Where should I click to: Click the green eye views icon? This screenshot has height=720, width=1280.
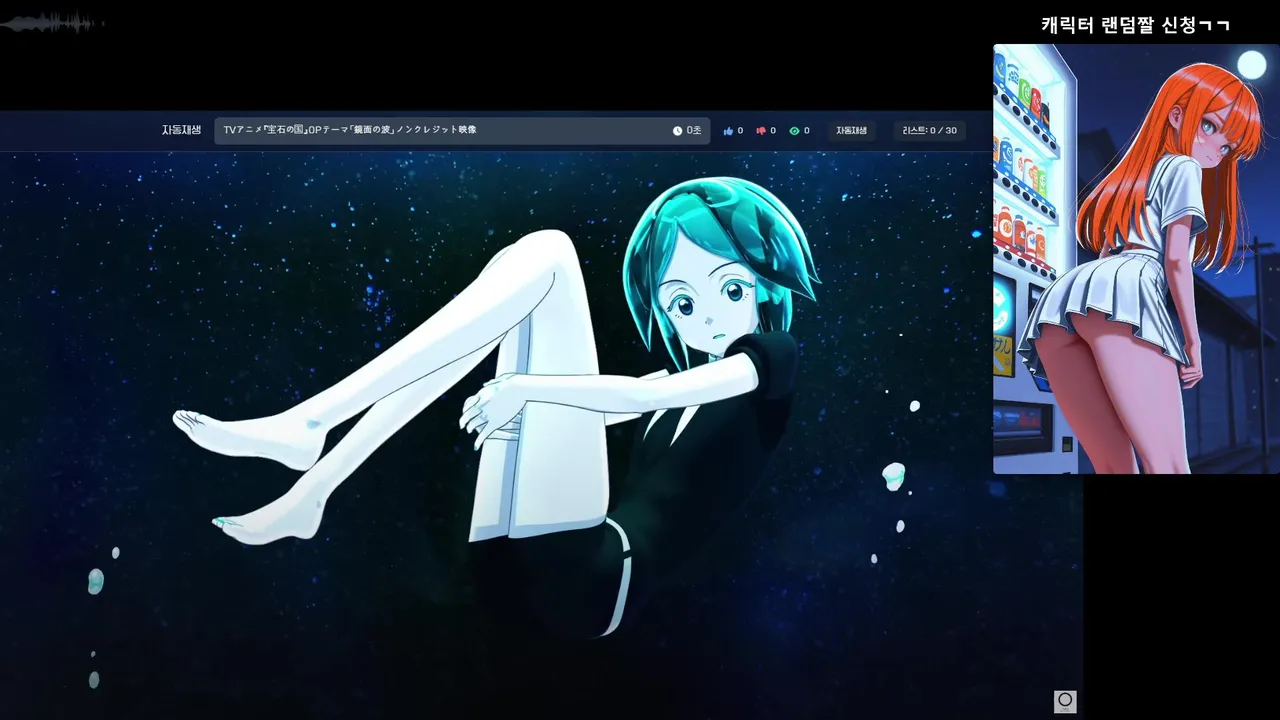(794, 131)
